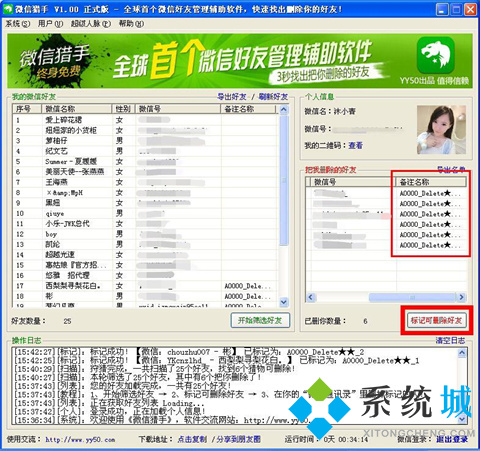The height and width of the screenshot is (451, 480).
Task: Select the first A0000_Delete★ row in the deleted list
Action: [386, 193]
